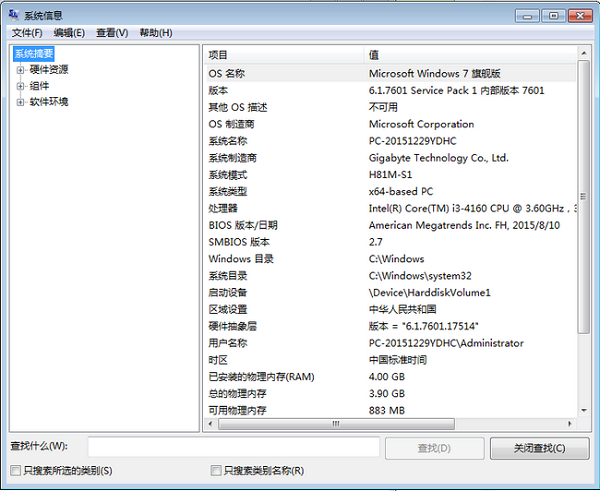Click the value 4.00 GB
600x491 pixels.
(386, 377)
